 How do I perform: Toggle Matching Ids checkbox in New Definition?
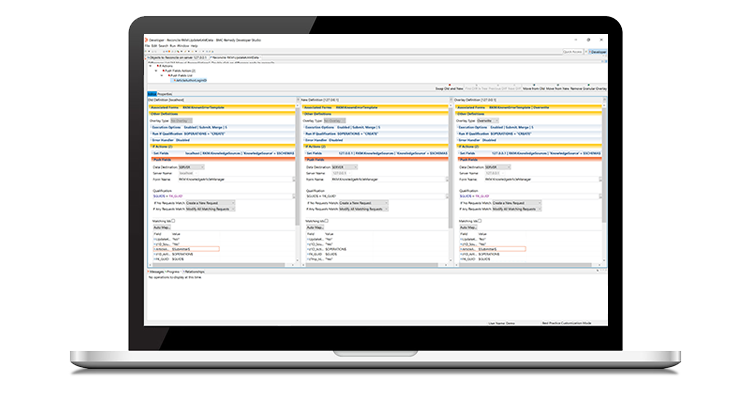[x=326, y=221]
